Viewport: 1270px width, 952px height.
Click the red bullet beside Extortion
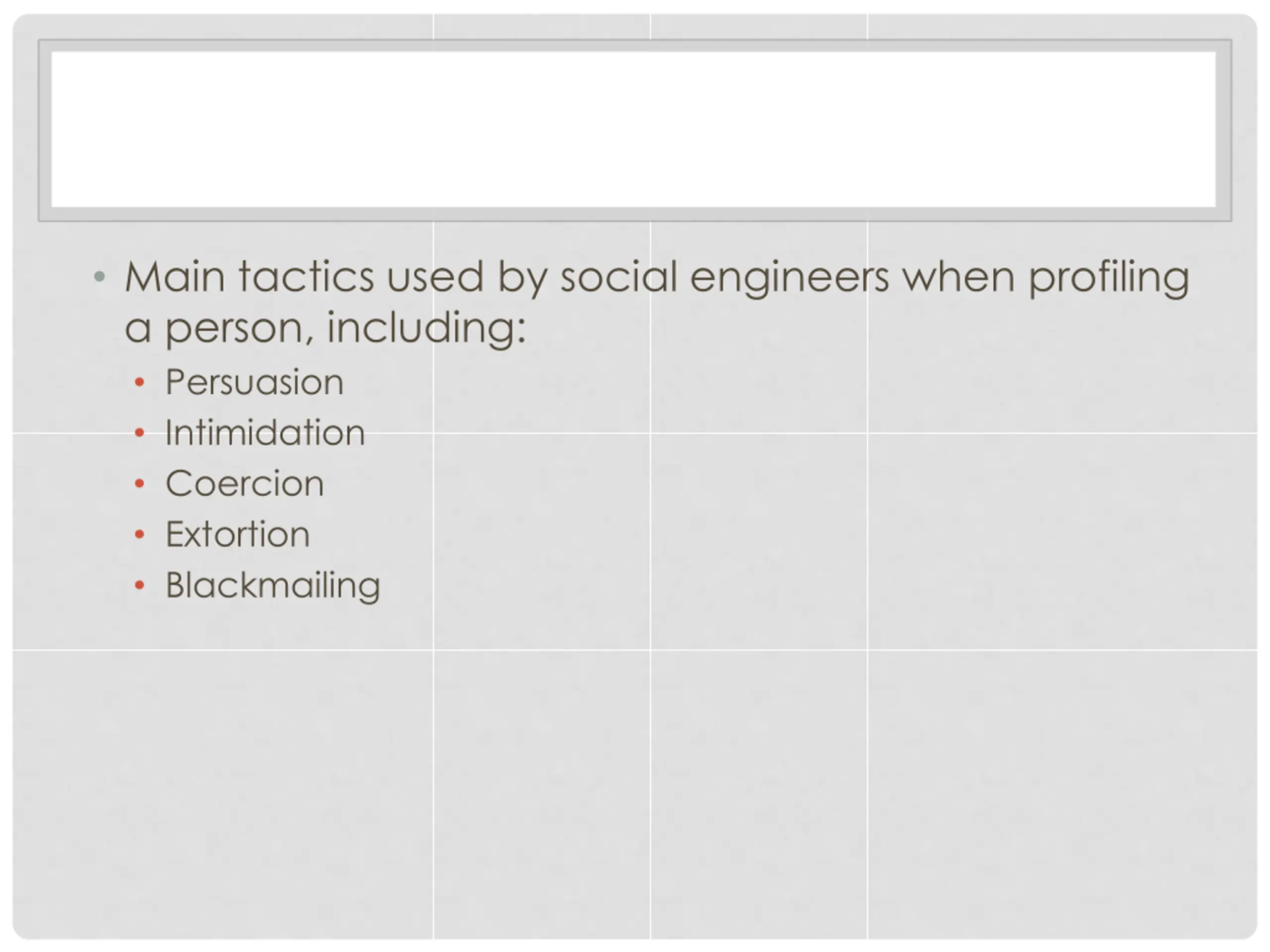click(139, 534)
